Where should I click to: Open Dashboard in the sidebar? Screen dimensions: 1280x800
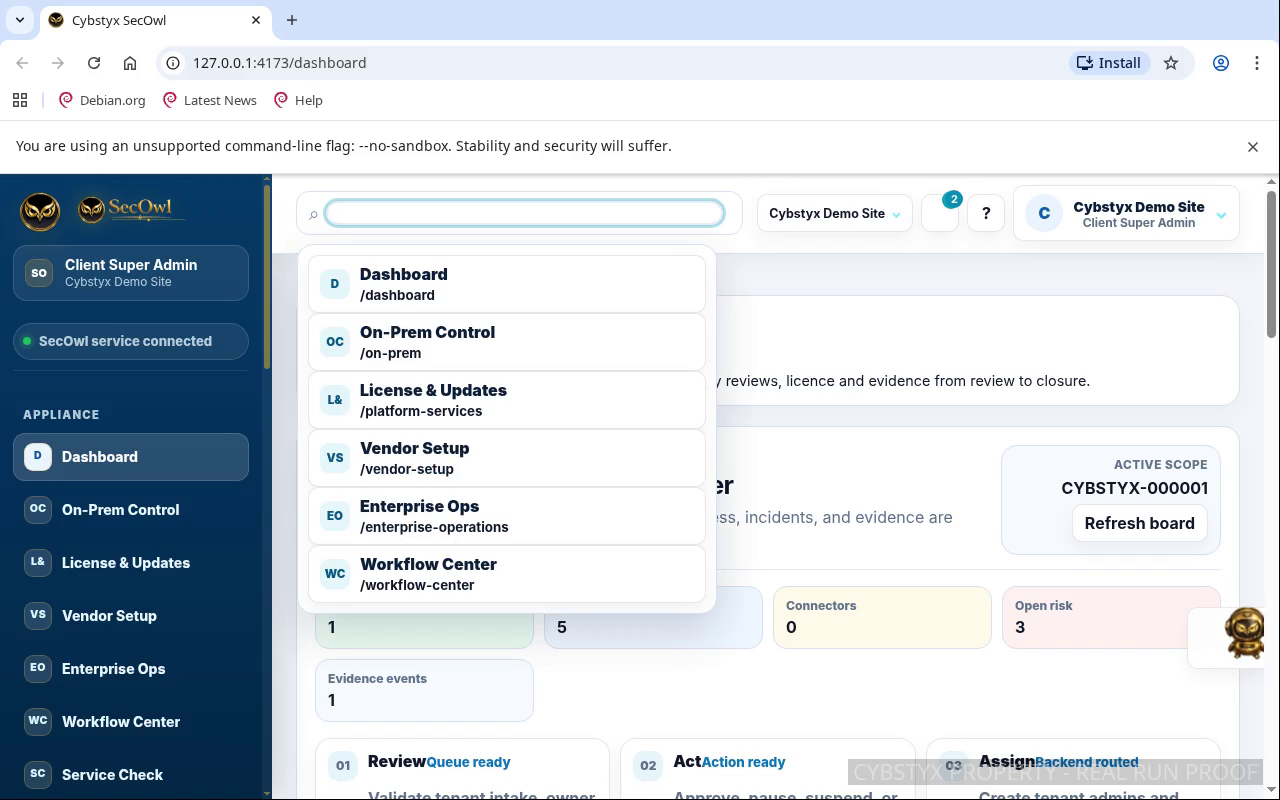tap(131, 457)
